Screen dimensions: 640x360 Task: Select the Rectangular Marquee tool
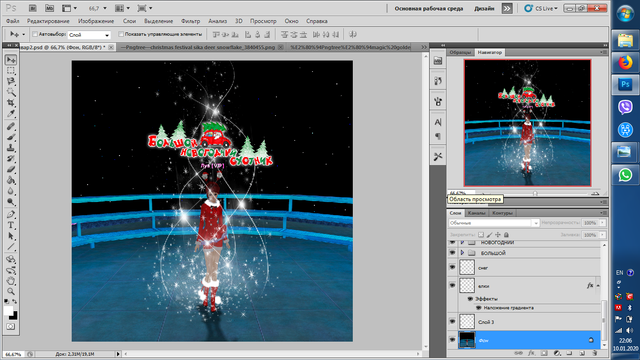click(x=11, y=71)
